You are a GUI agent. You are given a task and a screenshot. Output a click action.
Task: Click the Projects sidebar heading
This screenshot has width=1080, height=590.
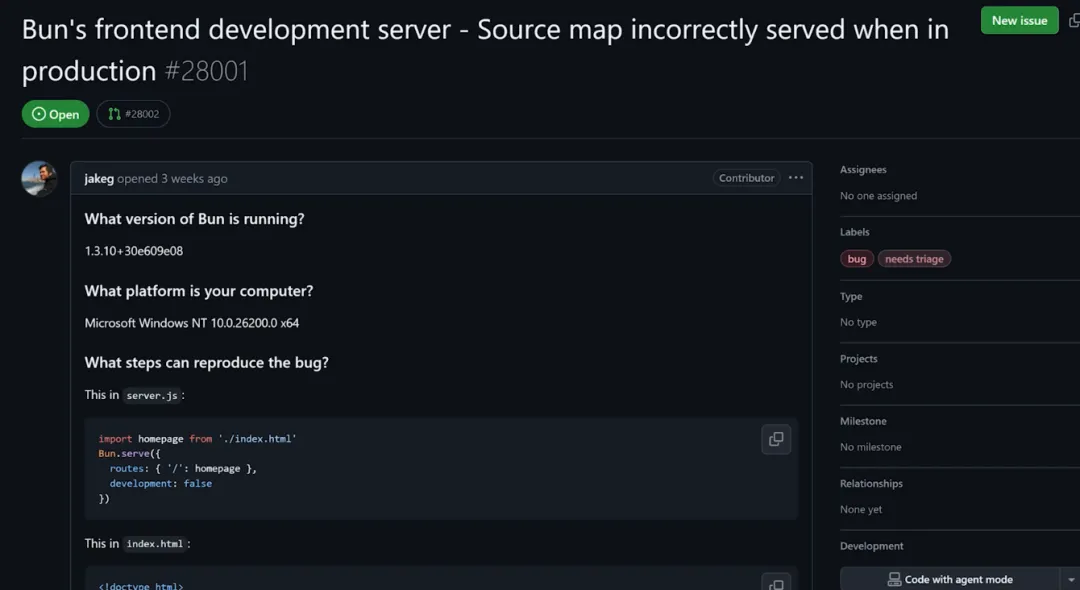pyautogui.click(x=858, y=359)
